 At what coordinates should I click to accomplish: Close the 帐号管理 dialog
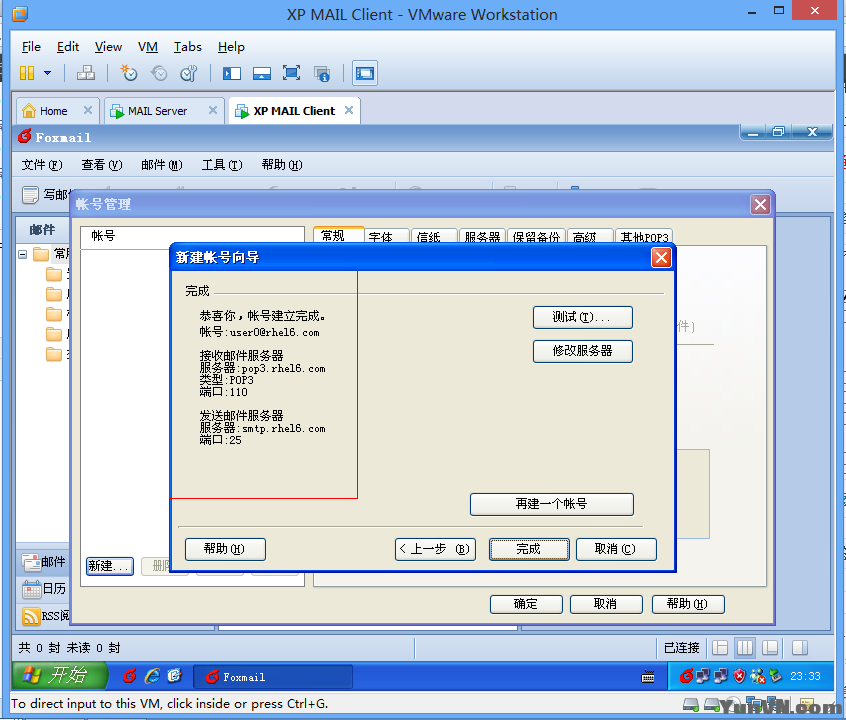760,205
